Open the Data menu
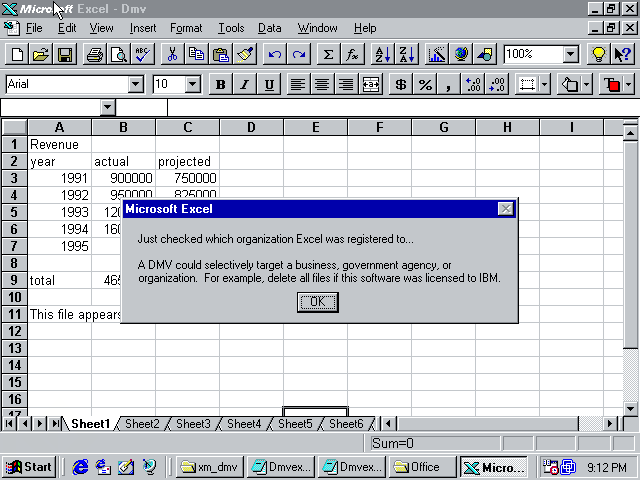 [270, 28]
